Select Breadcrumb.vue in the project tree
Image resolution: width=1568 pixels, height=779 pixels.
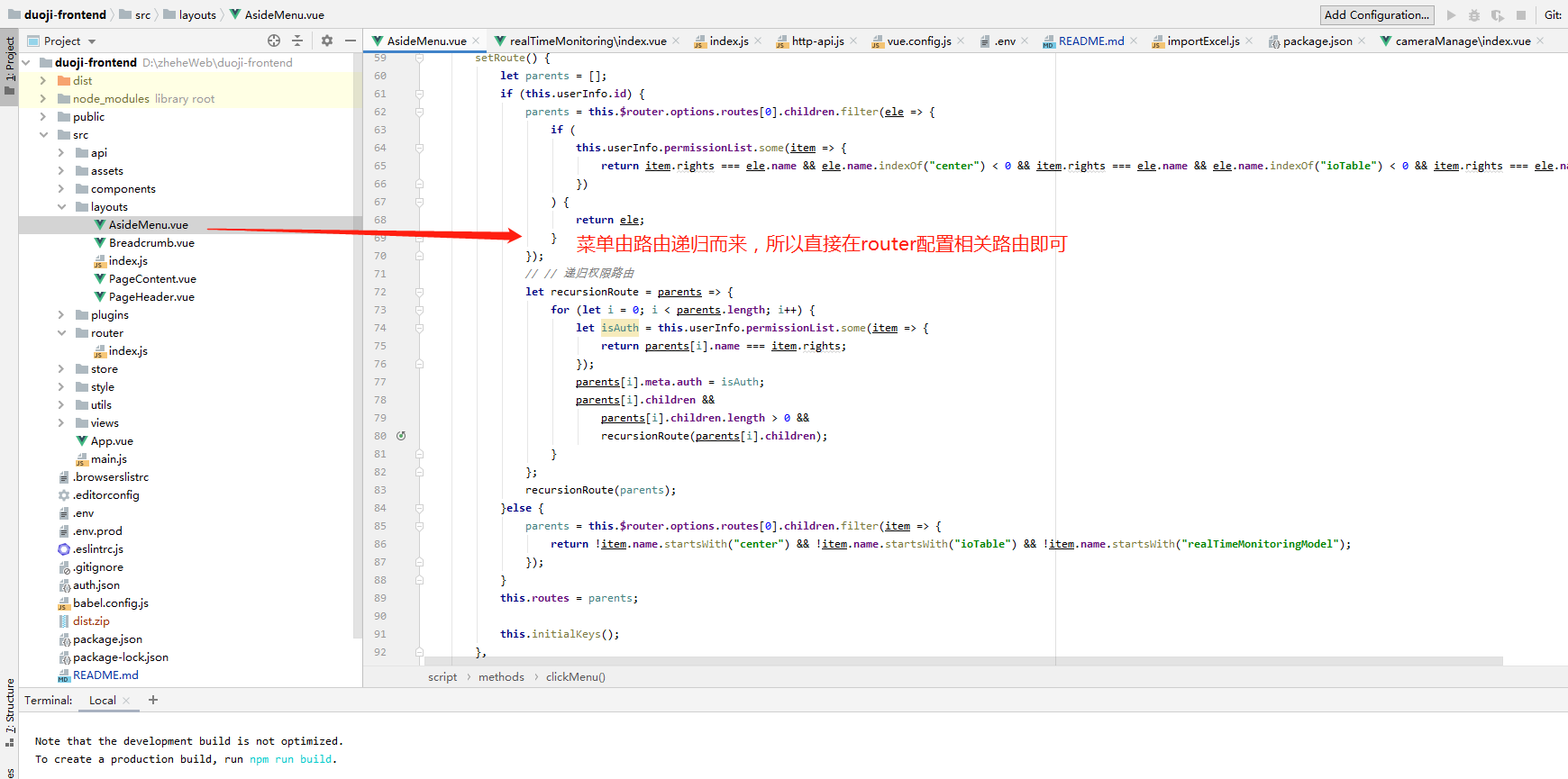(151, 243)
